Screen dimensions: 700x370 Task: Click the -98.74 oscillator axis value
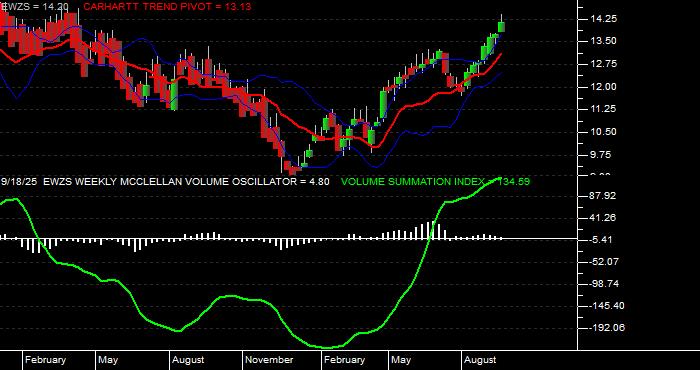[x=604, y=284]
